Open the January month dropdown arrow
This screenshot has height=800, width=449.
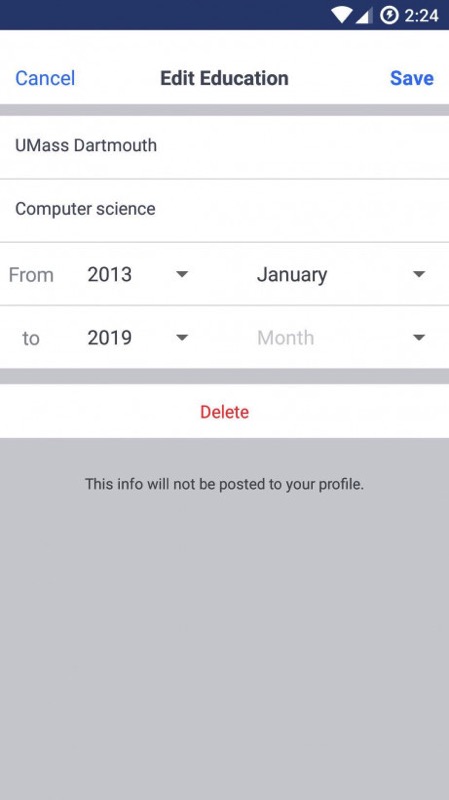[x=419, y=274]
